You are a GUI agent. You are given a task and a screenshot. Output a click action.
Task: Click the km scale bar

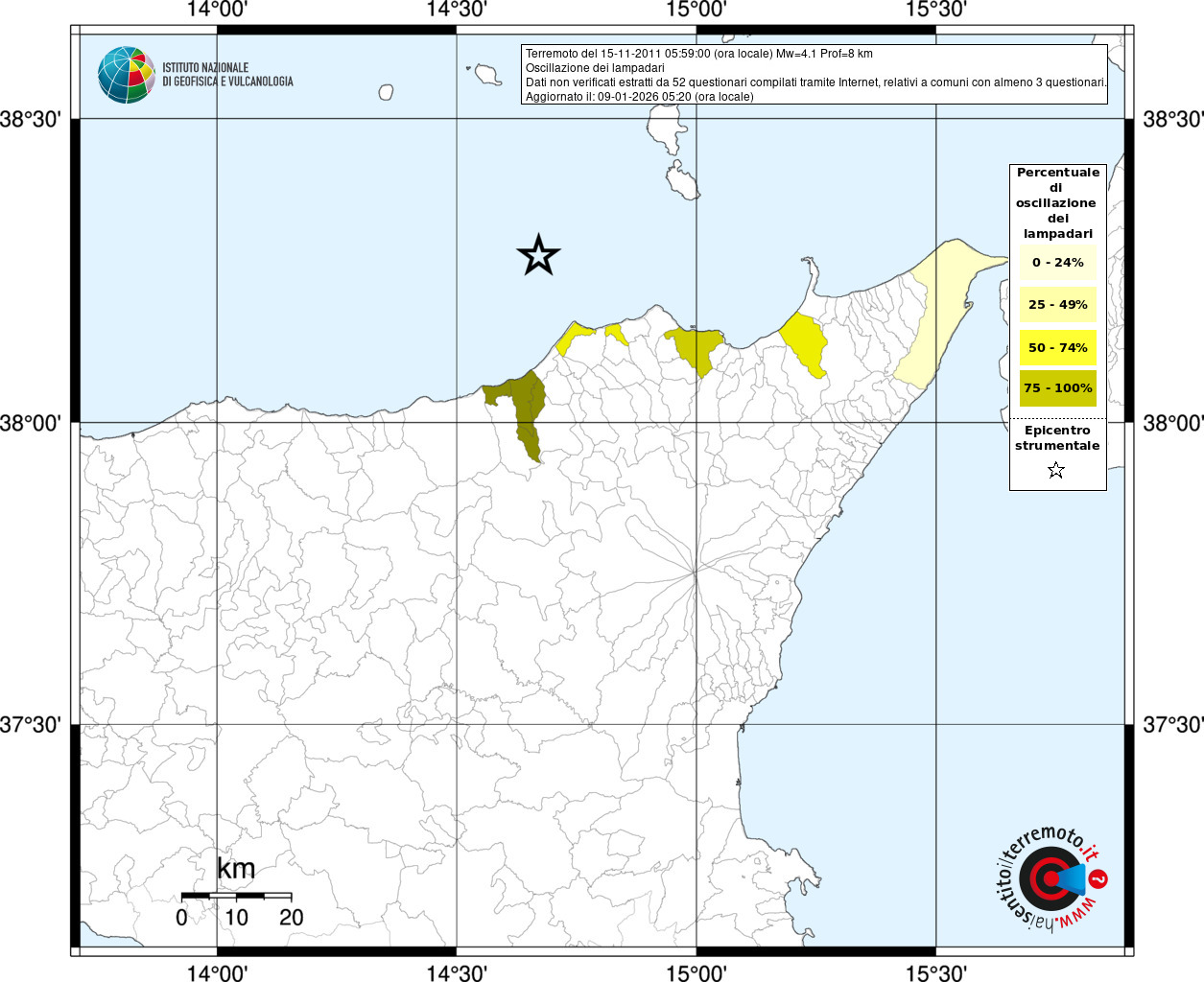(236, 896)
